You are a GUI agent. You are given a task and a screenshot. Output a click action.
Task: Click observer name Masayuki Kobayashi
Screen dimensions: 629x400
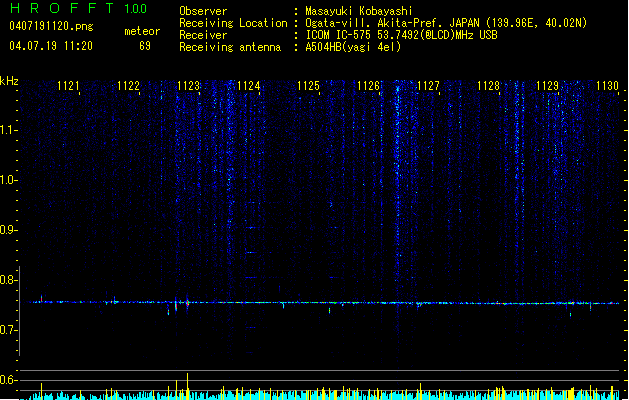click(x=359, y=11)
